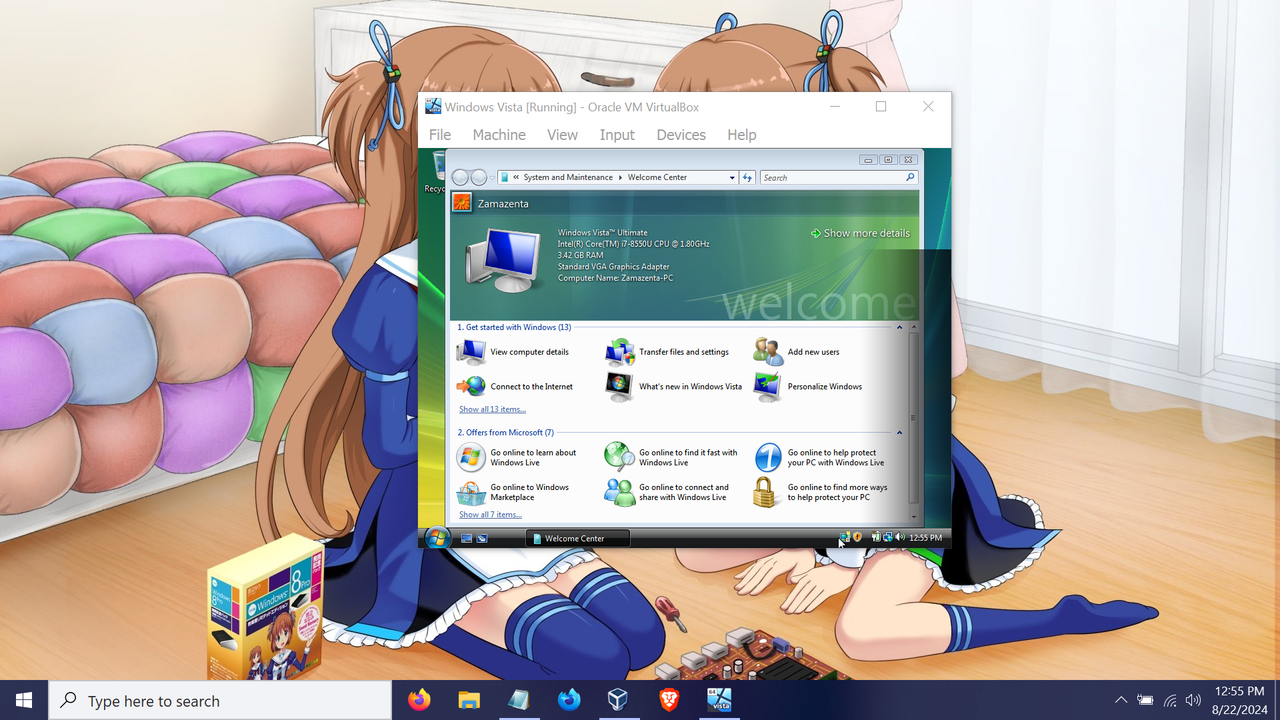The height and width of the screenshot is (720, 1280).
Task: Click the Type here to search box
Action: tap(220, 700)
